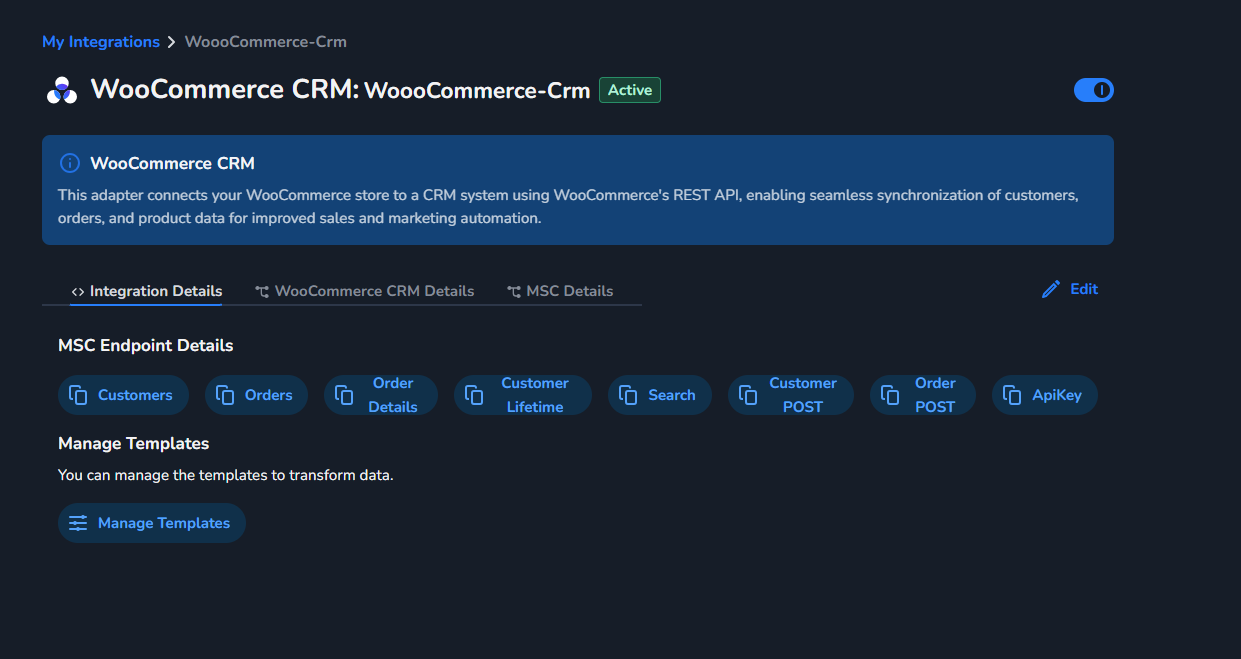Click the 'You can manage the templates' text
This screenshot has height=659, width=1241.
(x=226, y=475)
